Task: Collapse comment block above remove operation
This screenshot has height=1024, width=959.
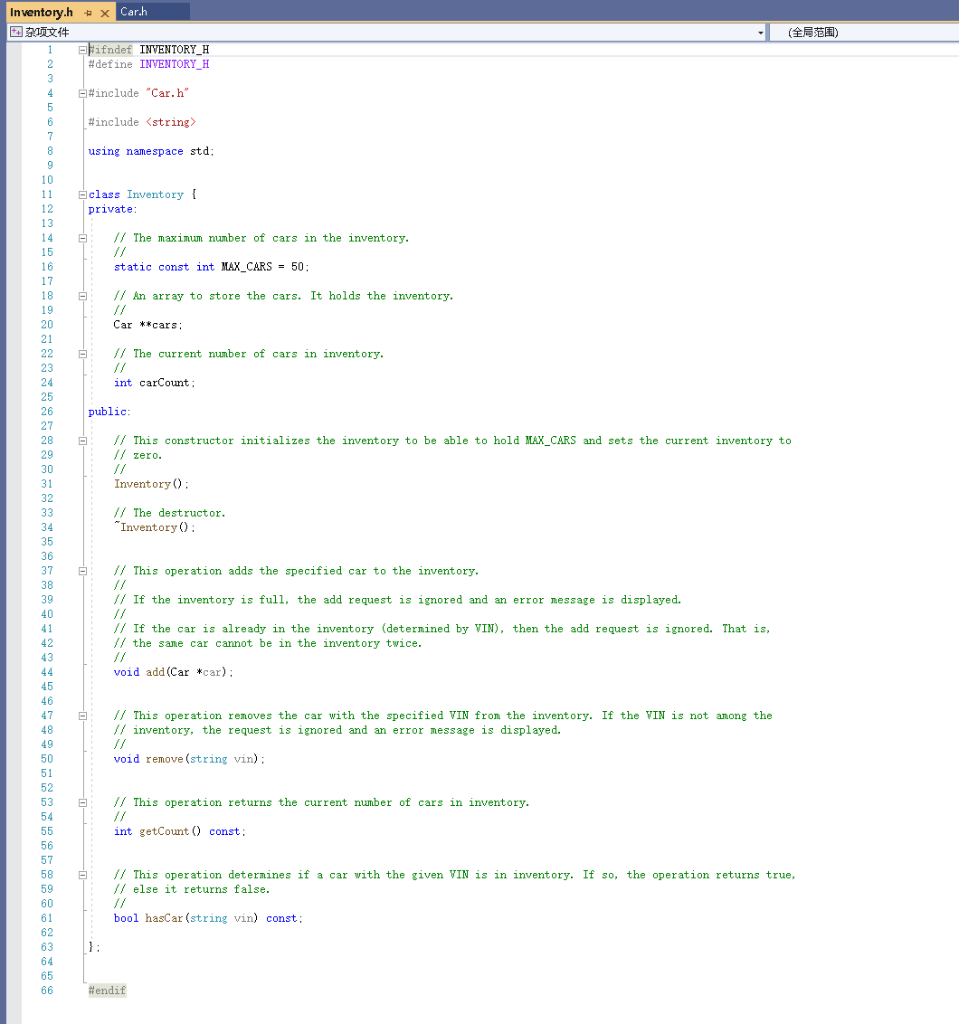Action: click(x=81, y=714)
